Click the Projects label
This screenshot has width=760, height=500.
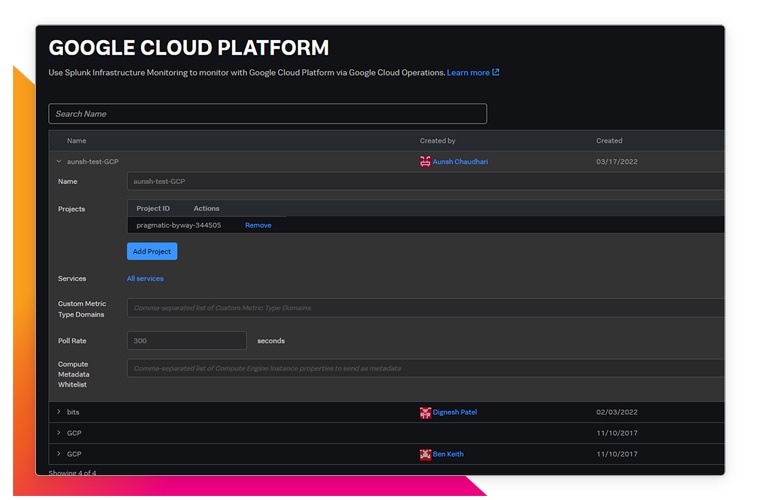(x=71, y=209)
